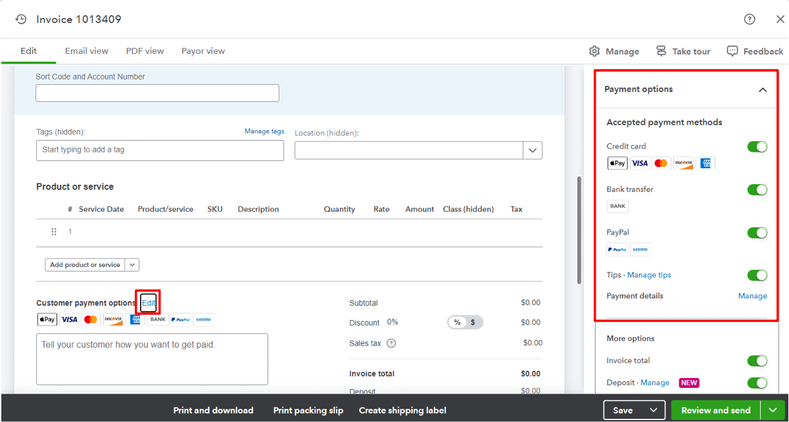Click Print and download
Viewport: 789px width, 422px height.
(213, 410)
